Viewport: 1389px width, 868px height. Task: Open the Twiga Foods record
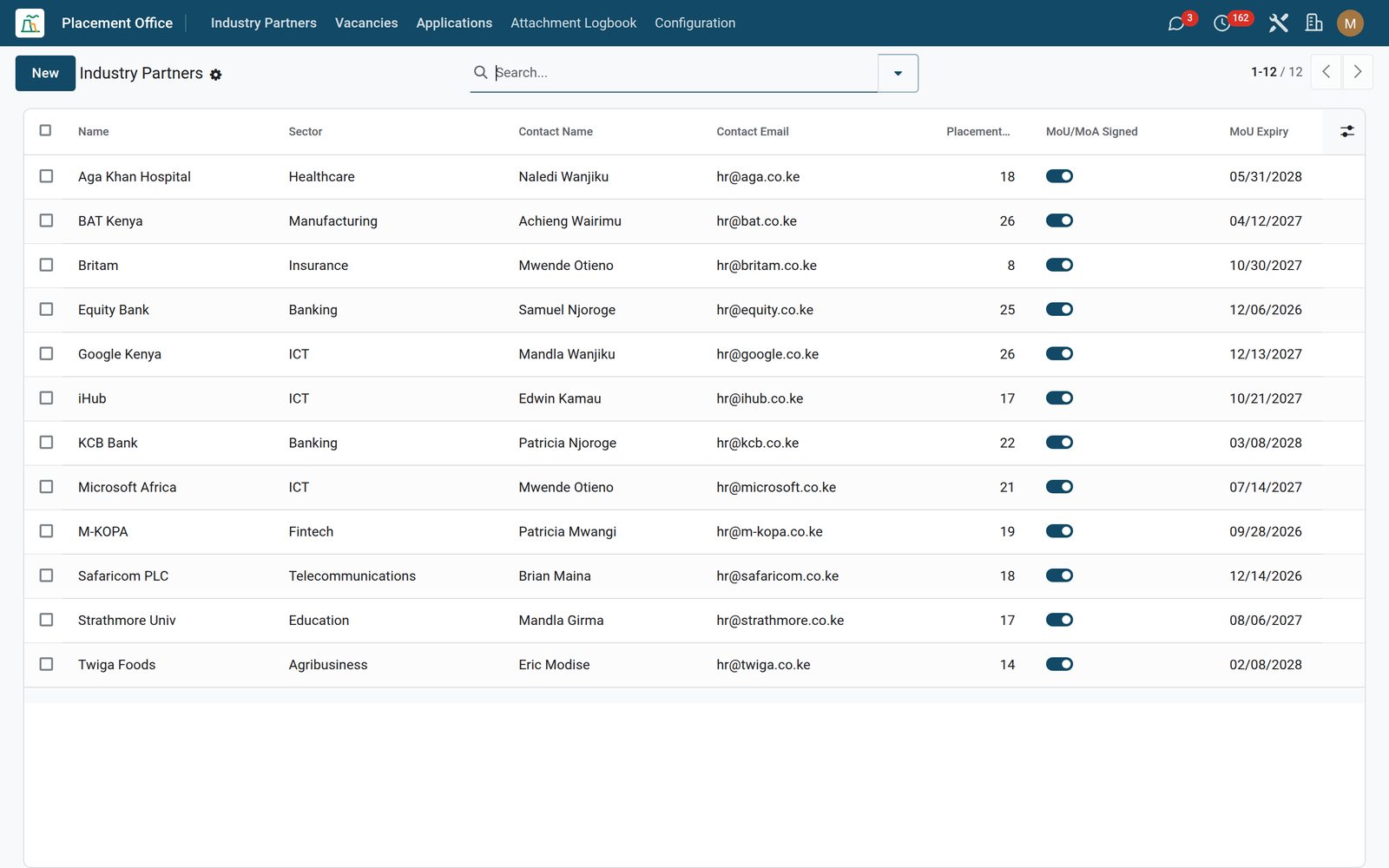[x=116, y=665]
